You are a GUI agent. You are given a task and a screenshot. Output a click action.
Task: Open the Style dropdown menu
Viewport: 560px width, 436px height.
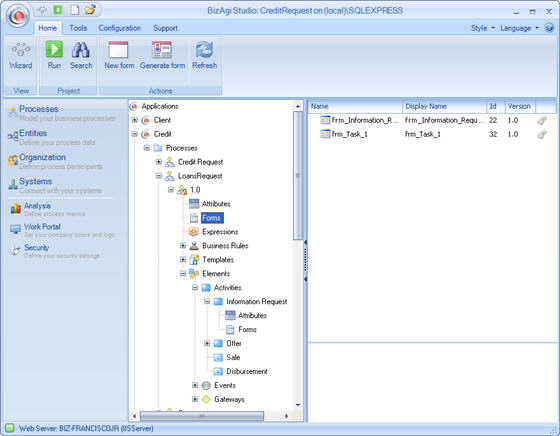[482, 28]
